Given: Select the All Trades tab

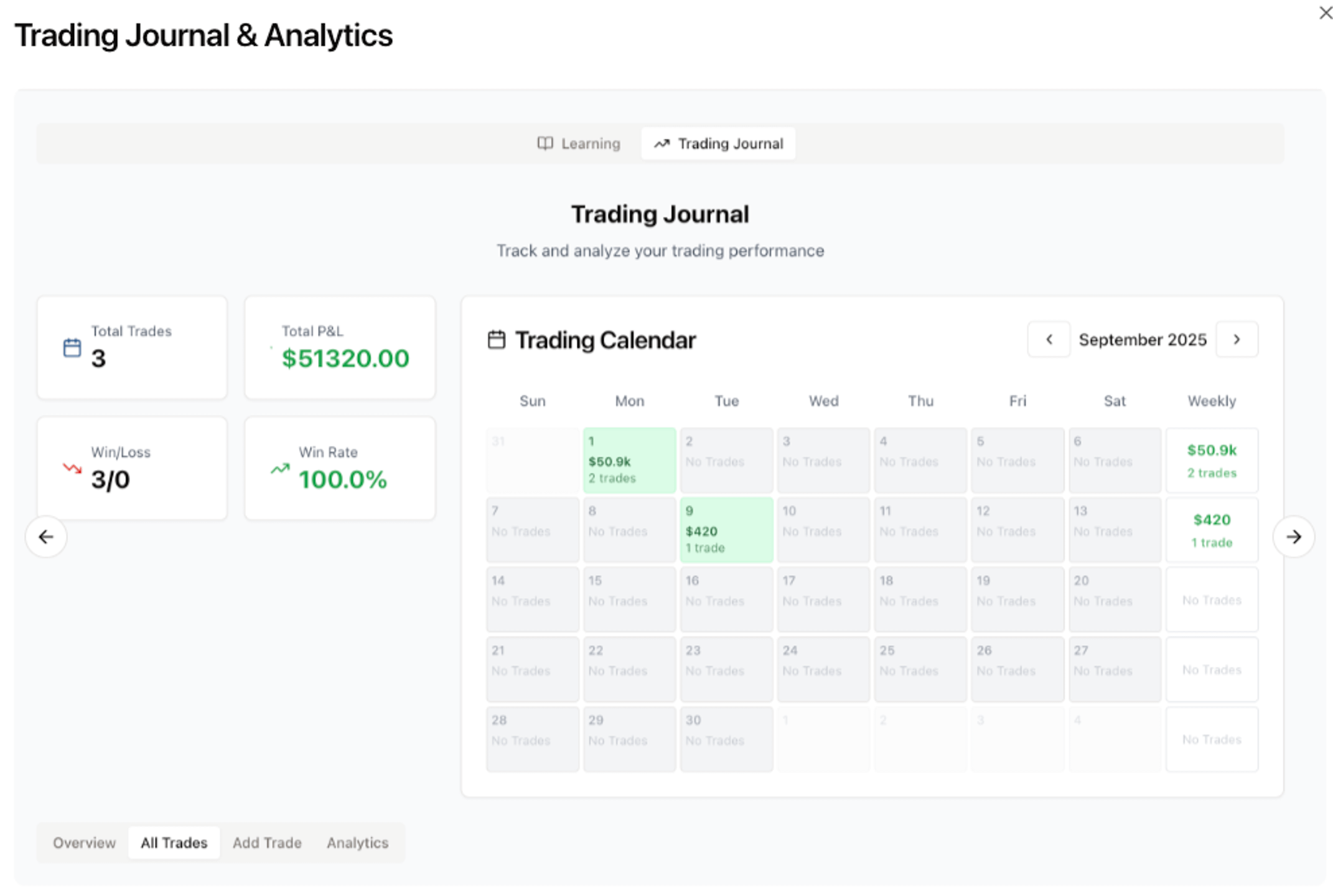Looking at the screenshot, I should click(x=174, y=842).
